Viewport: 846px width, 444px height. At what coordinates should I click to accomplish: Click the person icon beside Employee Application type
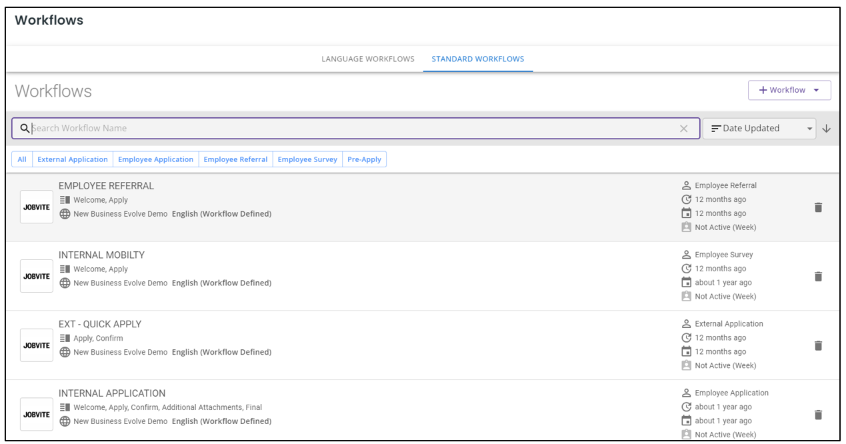coord(686,392)
